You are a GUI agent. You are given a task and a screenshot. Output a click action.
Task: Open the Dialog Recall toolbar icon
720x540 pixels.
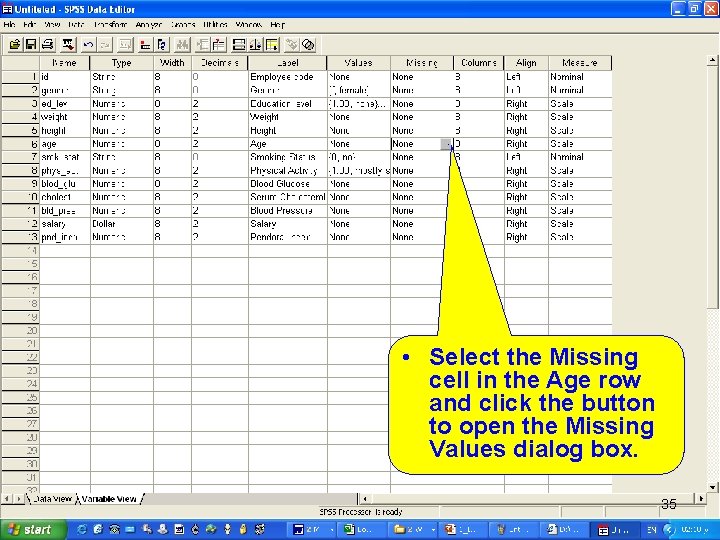point(68,45)
